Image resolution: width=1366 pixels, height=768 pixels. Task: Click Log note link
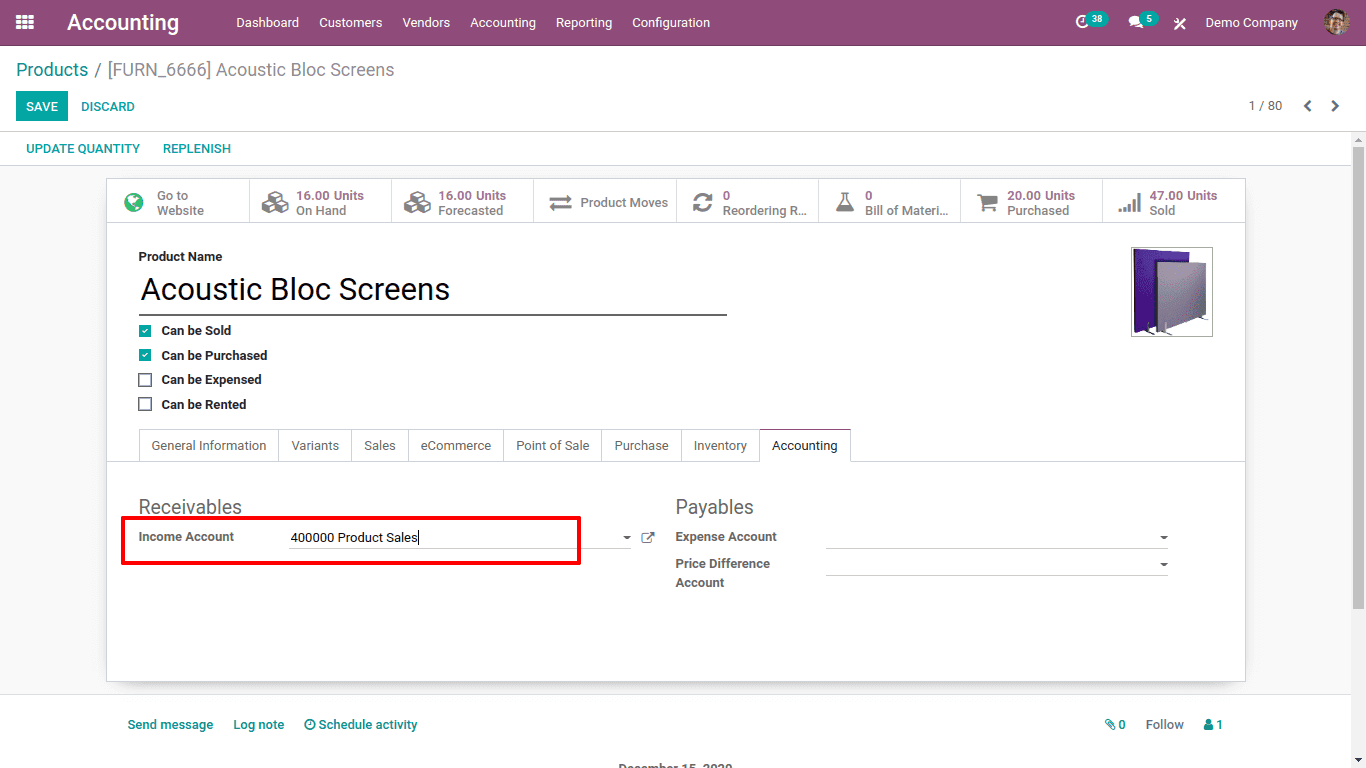(259, 725)
